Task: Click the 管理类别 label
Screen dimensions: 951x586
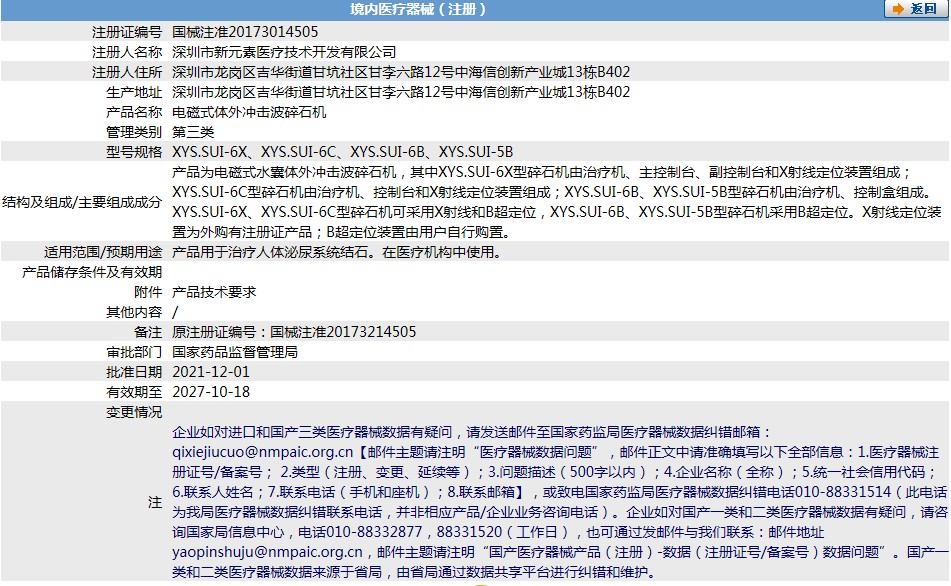Action: coord(134,132)
